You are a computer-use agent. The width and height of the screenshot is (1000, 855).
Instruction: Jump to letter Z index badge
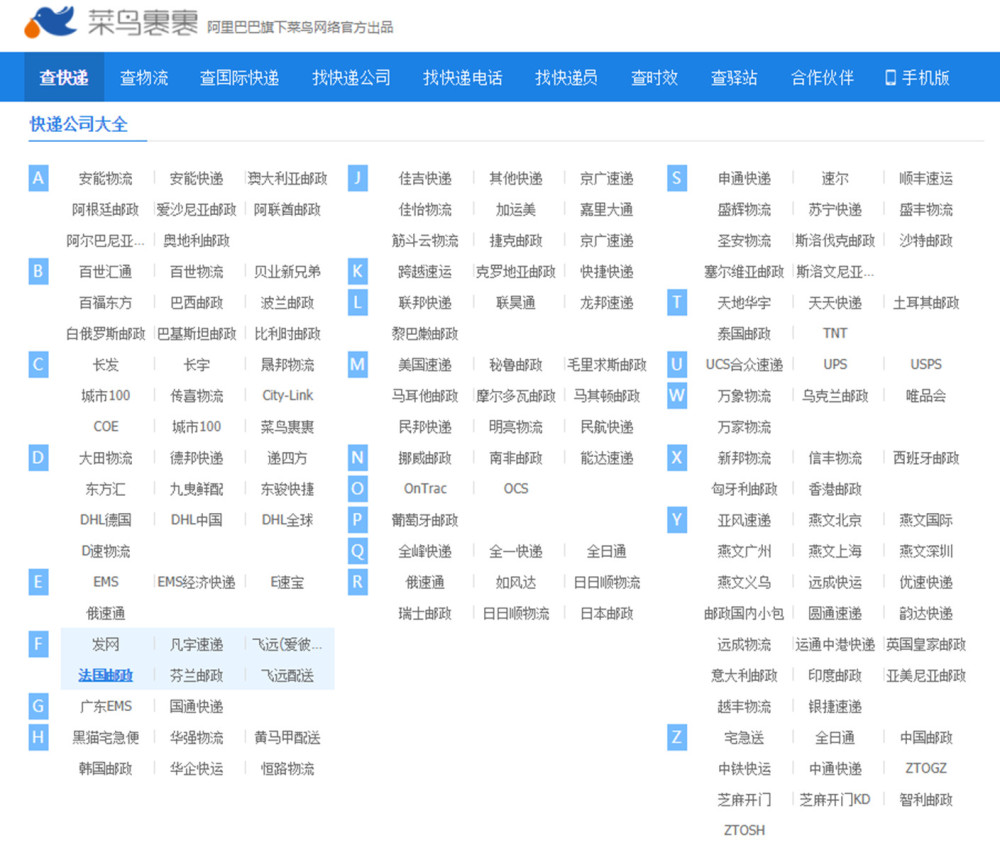(x=677, y=737)
